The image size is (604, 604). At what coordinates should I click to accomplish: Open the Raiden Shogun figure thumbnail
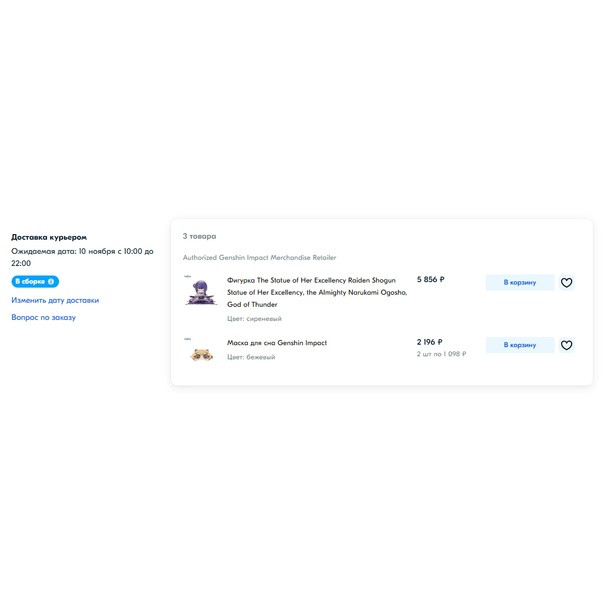(201, 292)
